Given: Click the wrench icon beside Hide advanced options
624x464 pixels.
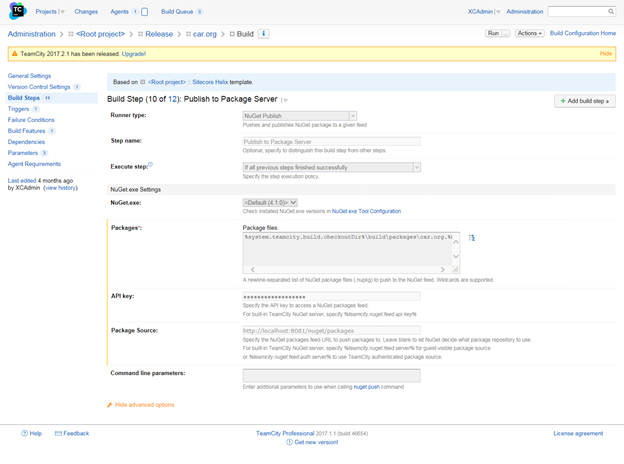Looking at the screenshot, I should [110, 405].
